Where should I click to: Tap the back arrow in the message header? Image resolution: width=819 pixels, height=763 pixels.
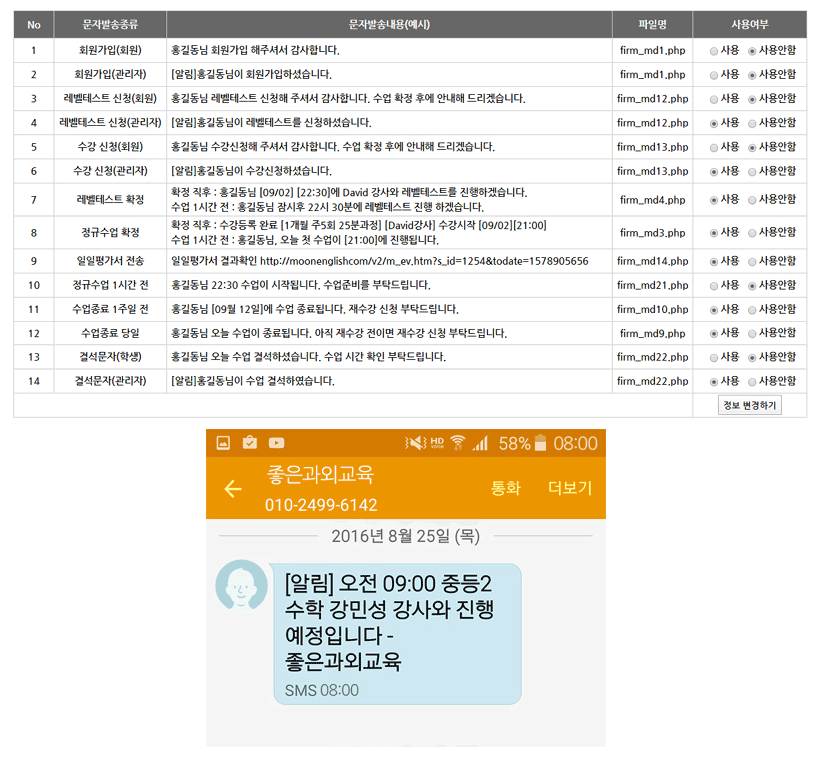tap(233, 489)
